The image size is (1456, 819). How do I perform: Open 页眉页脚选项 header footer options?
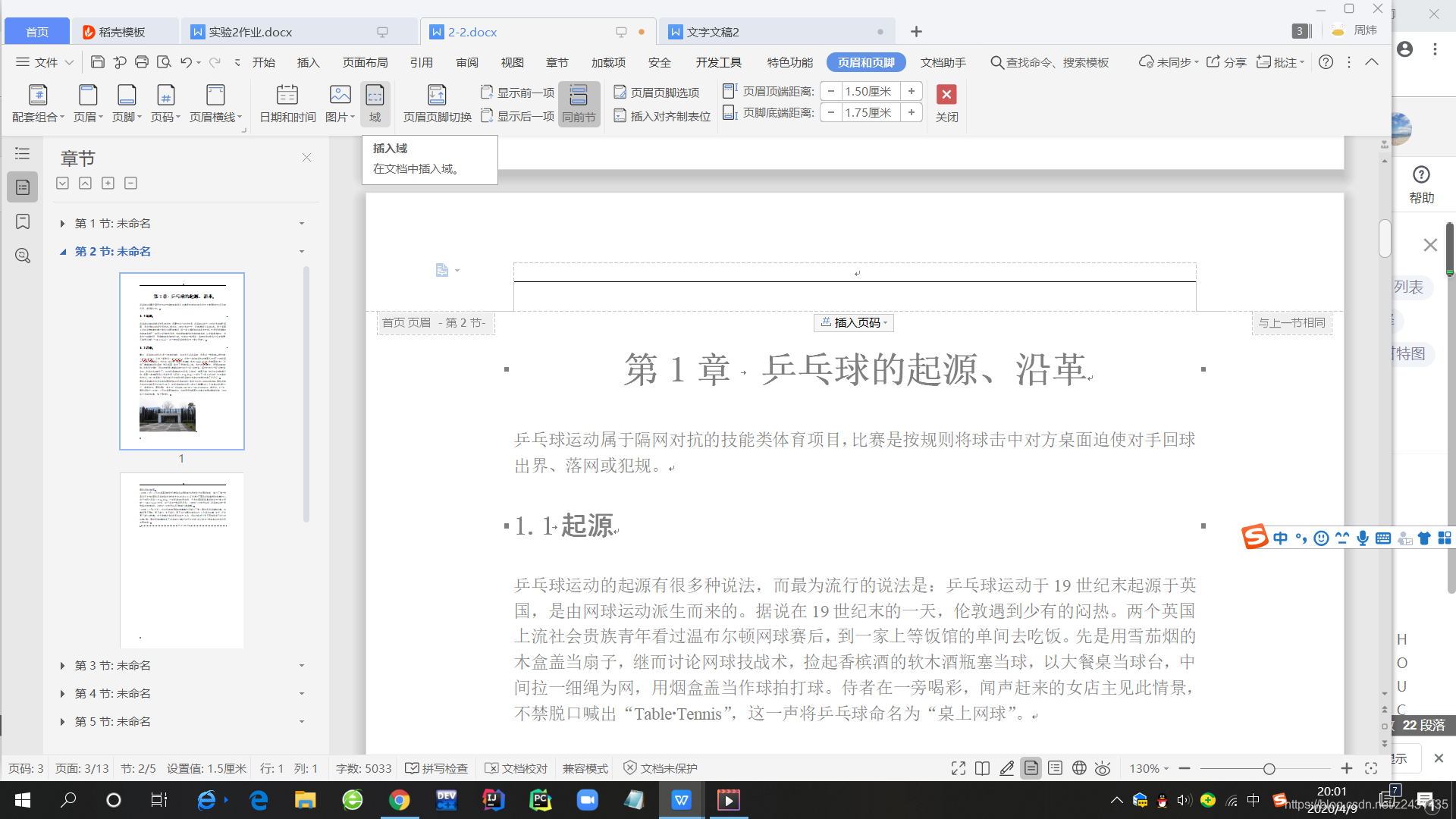(657, 92)
